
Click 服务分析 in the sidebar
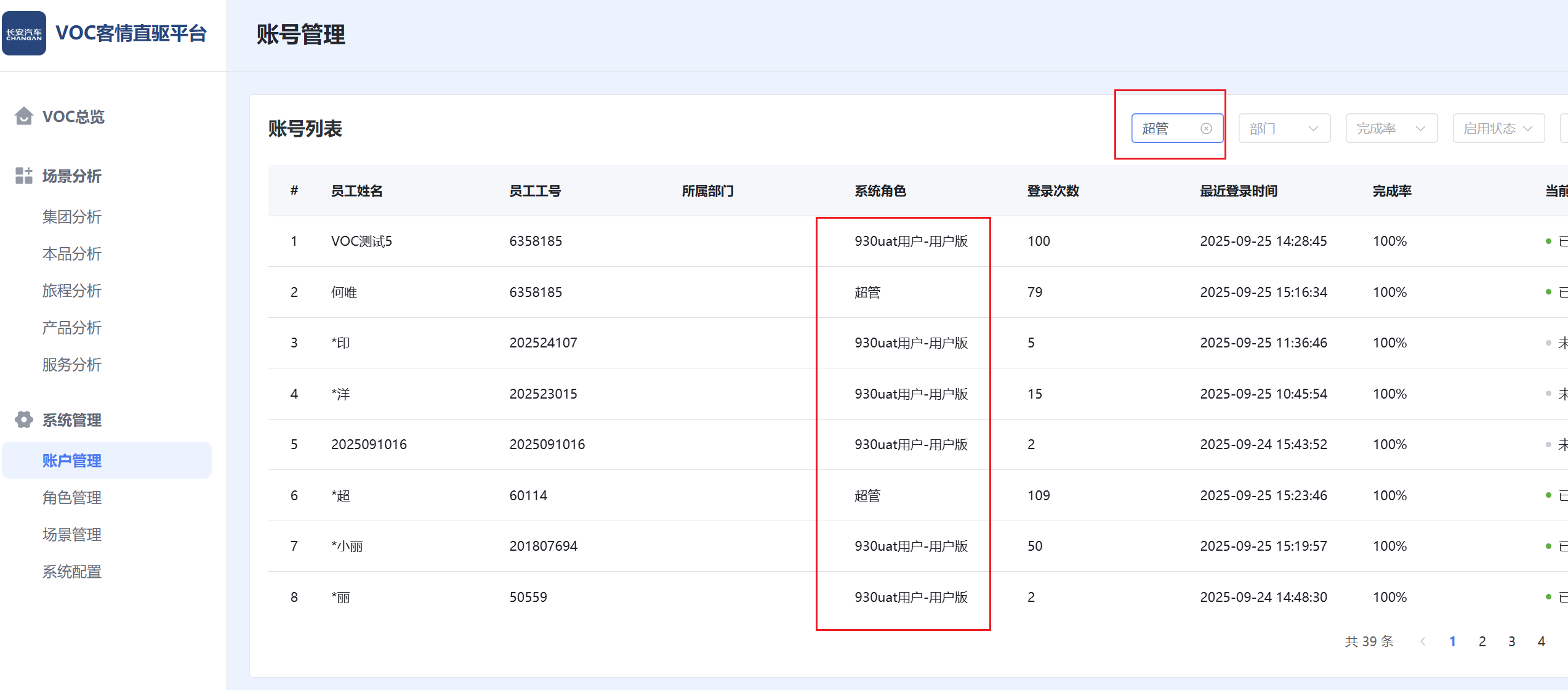coord(71,365)
